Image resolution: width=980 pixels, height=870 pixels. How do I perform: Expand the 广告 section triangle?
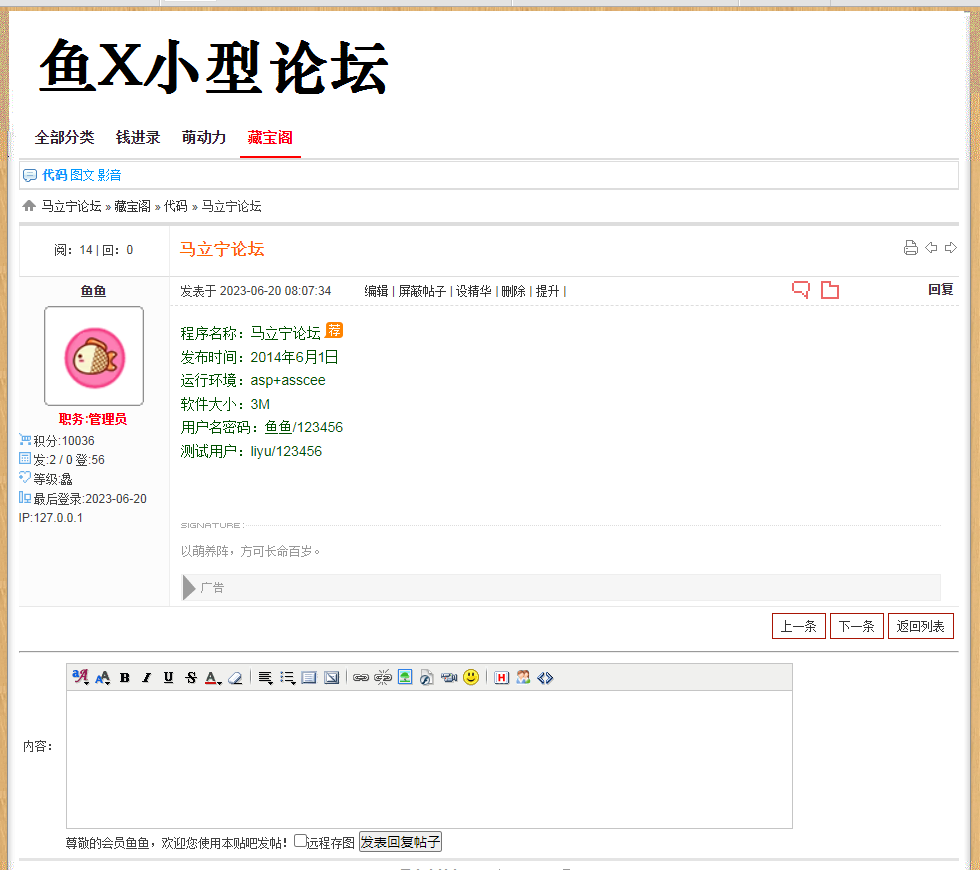tap(189, 588)
